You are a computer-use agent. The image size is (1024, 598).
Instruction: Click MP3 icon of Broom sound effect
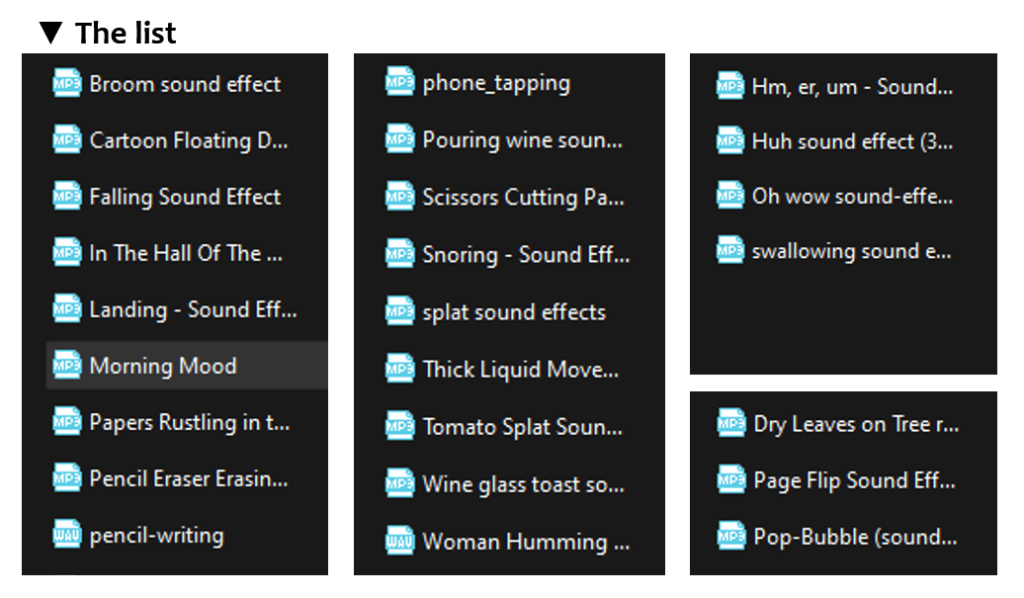point(67,84)
